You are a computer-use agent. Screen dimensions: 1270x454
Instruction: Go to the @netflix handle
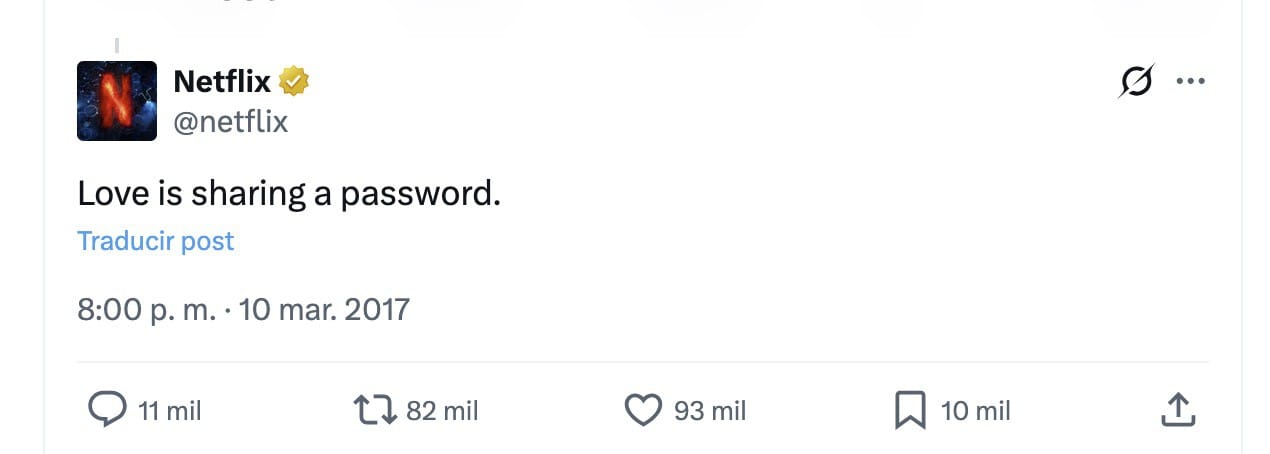230,122
